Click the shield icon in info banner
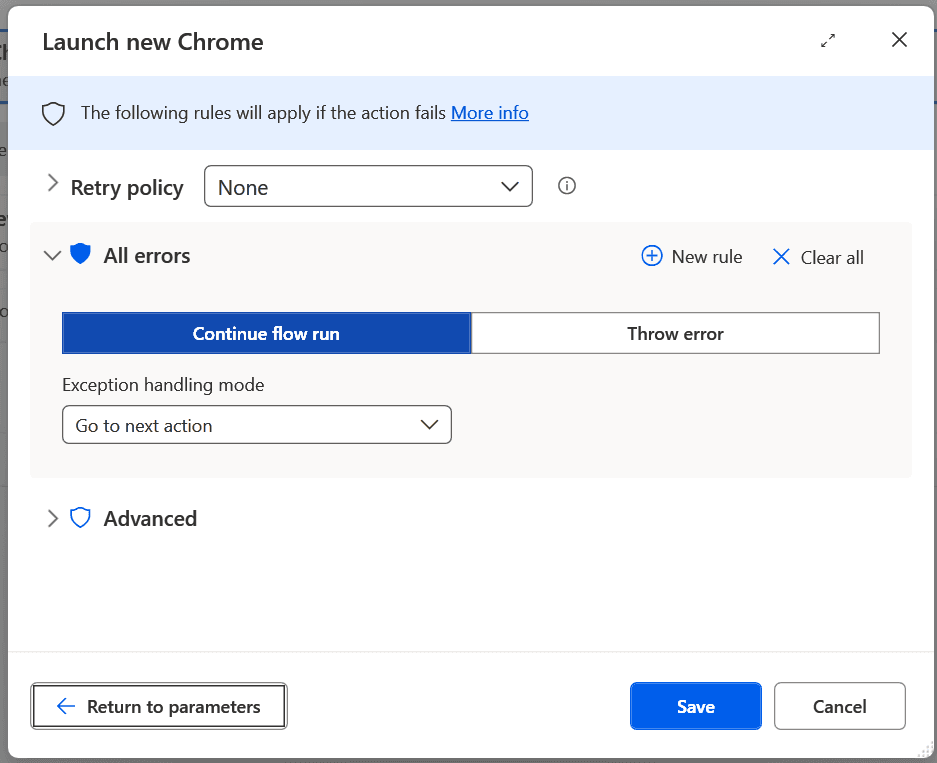Screen dimensions: 937x763 53,114
